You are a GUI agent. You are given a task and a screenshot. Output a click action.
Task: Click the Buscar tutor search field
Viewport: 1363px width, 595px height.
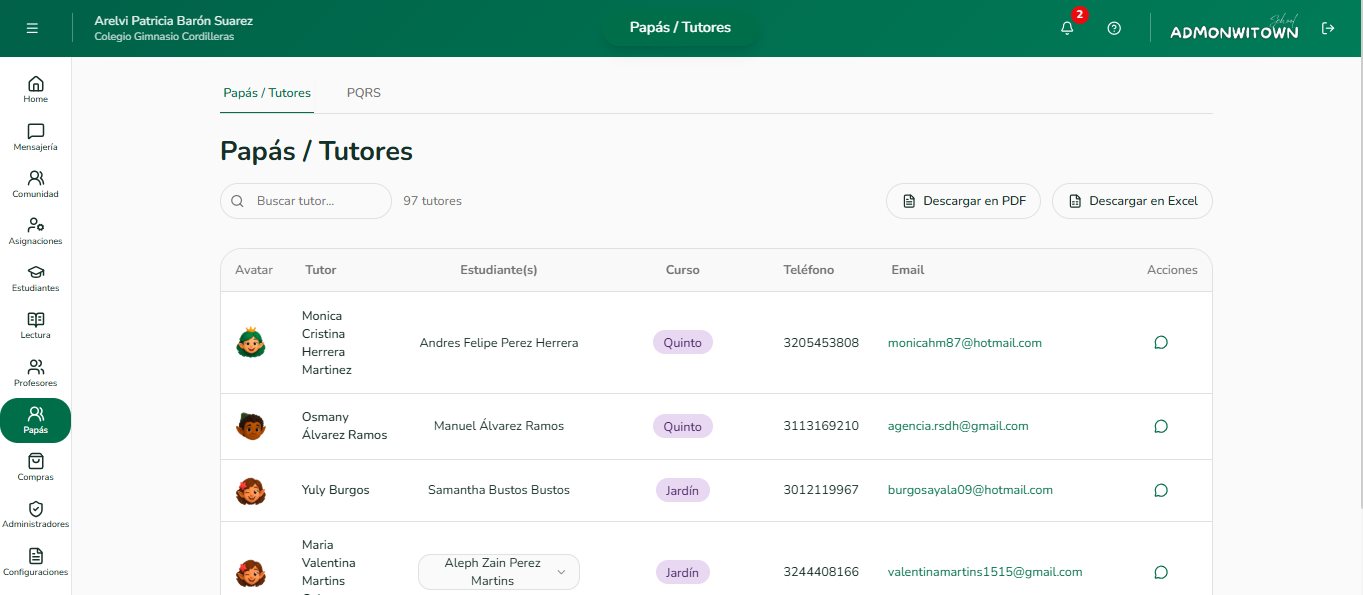(306, 201)
